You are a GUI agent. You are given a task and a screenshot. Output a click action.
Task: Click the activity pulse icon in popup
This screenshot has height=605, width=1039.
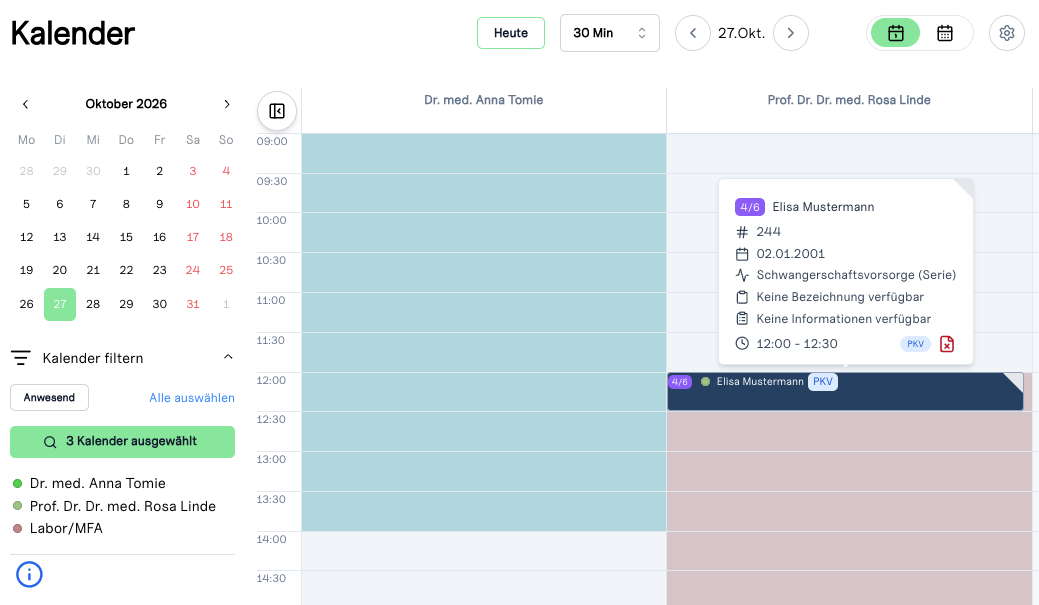pos(742,275)
